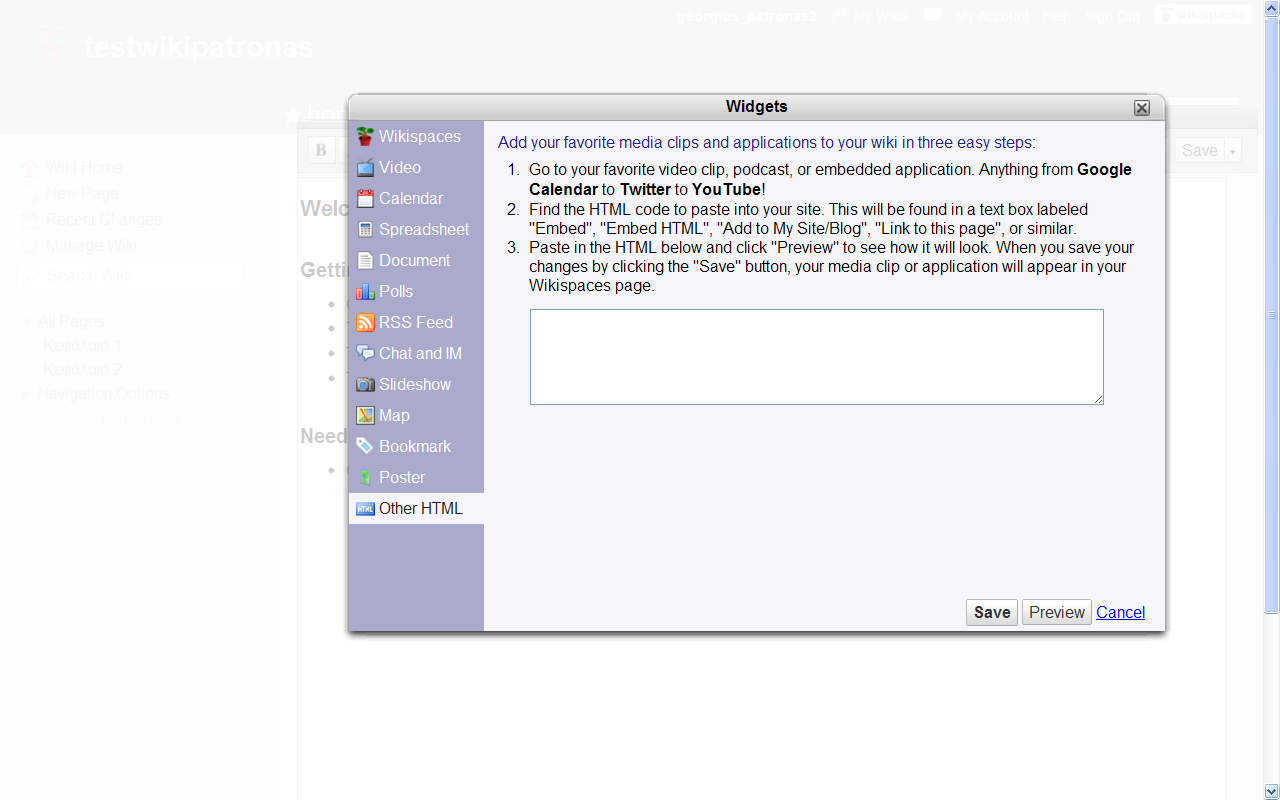Focus the HTML embed code text area
Screen dimensions: 1280x800
point(817,357)
